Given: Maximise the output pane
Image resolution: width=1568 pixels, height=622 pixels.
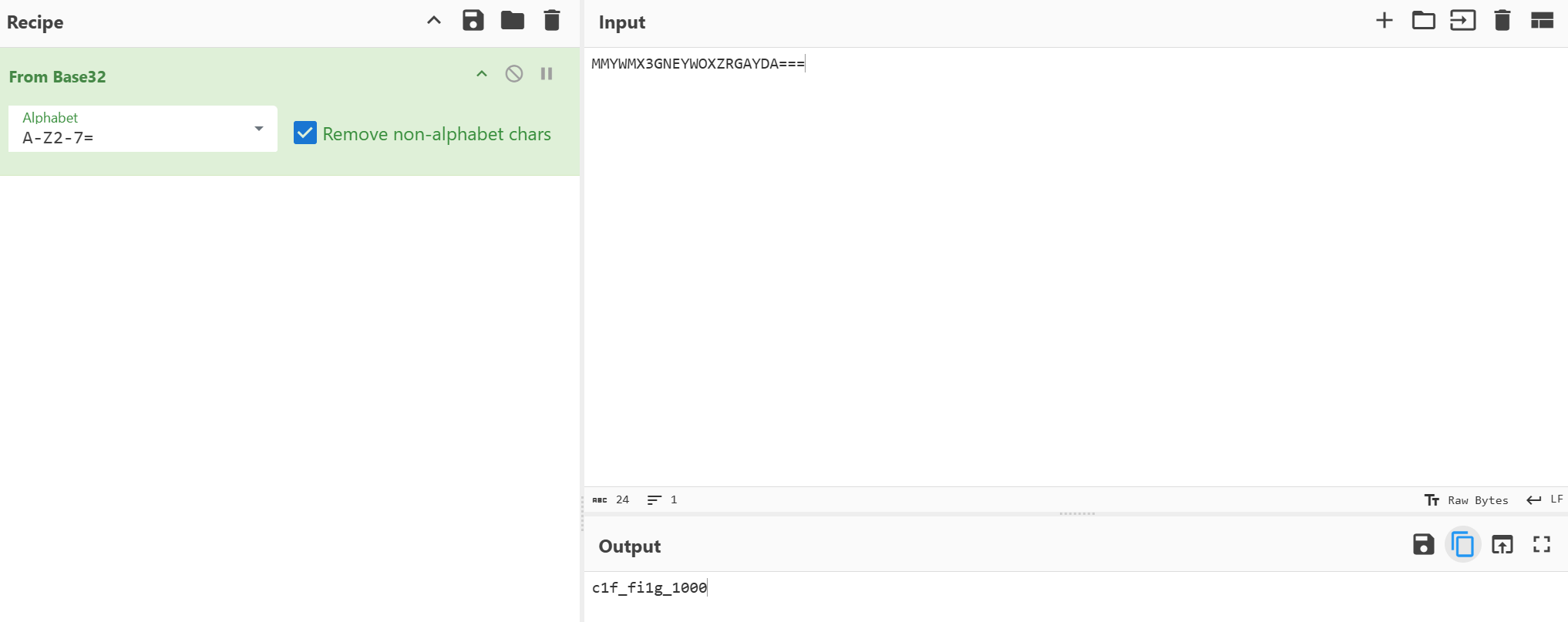Looking at the screenshot, I should (x=1541, y=545).
